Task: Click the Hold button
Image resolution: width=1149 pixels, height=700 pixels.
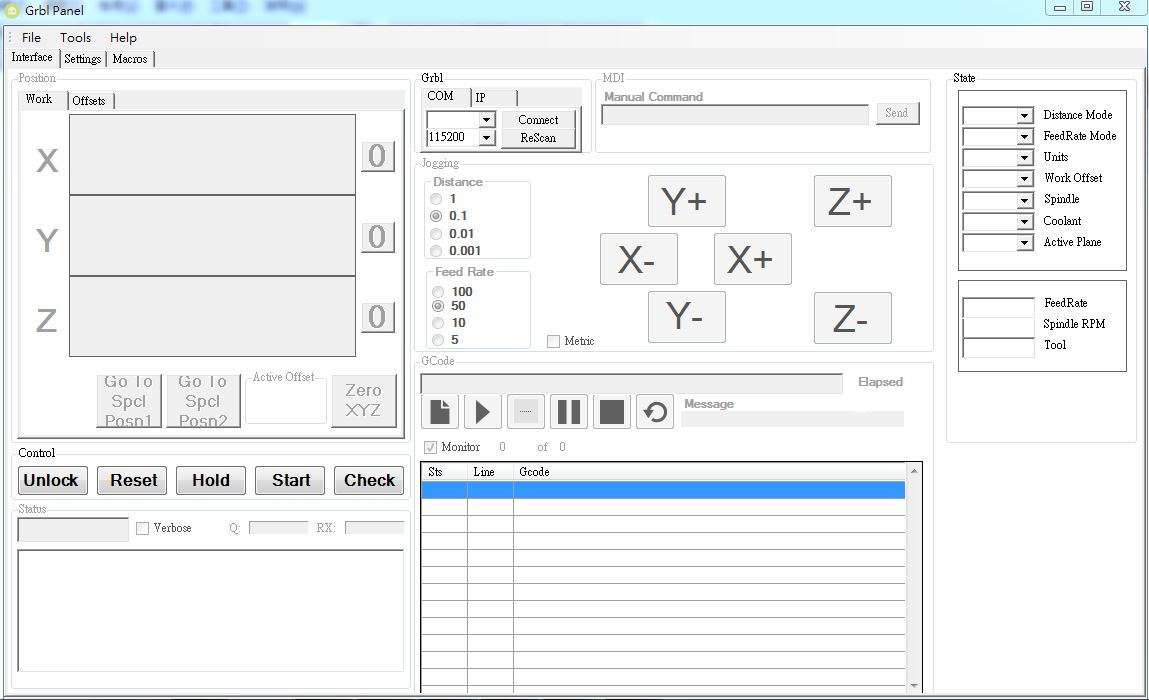Action: point(211,481)
